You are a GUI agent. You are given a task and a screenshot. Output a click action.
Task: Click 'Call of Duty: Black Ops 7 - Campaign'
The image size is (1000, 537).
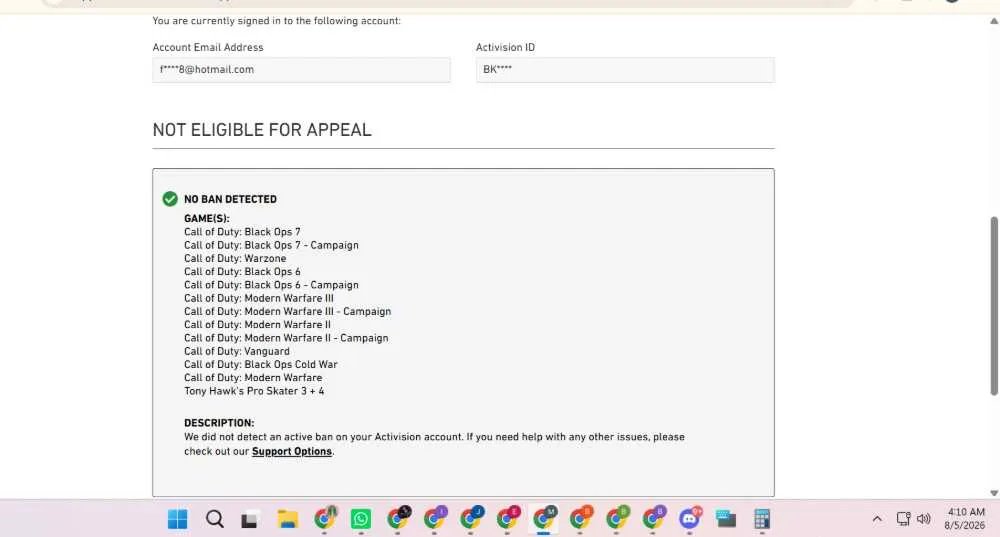click(271, 246)
